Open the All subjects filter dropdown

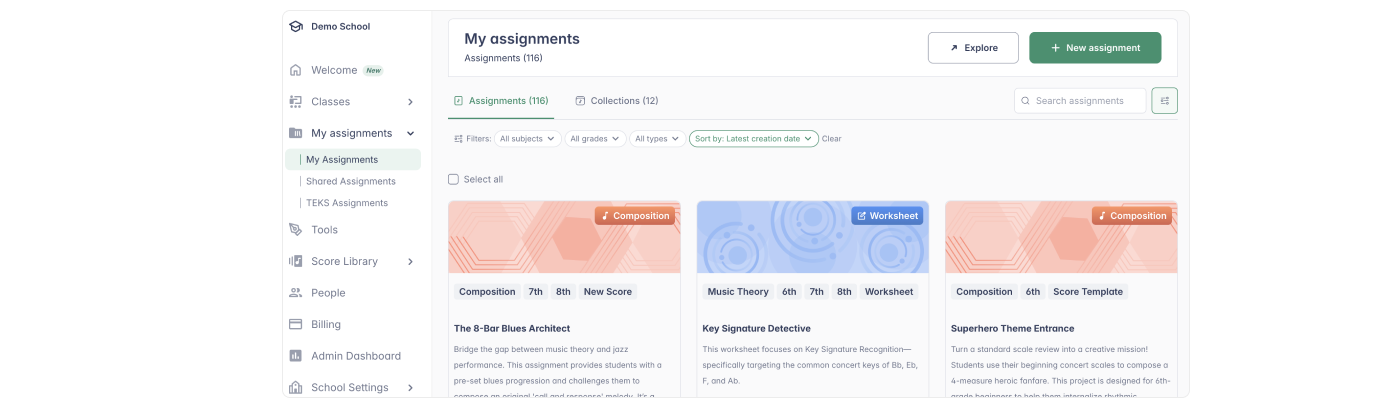tap(527, 139)
